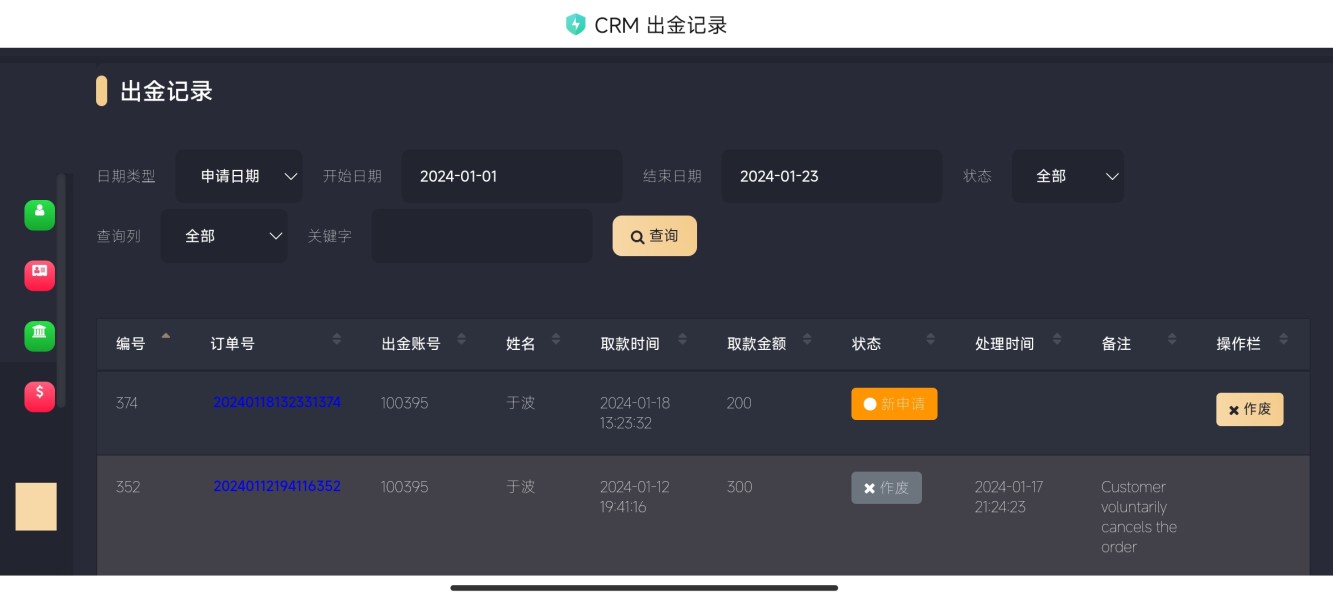Open order link 20240112194116352
The width and height of the screenshot is (1333, 600).
[277, 486]
